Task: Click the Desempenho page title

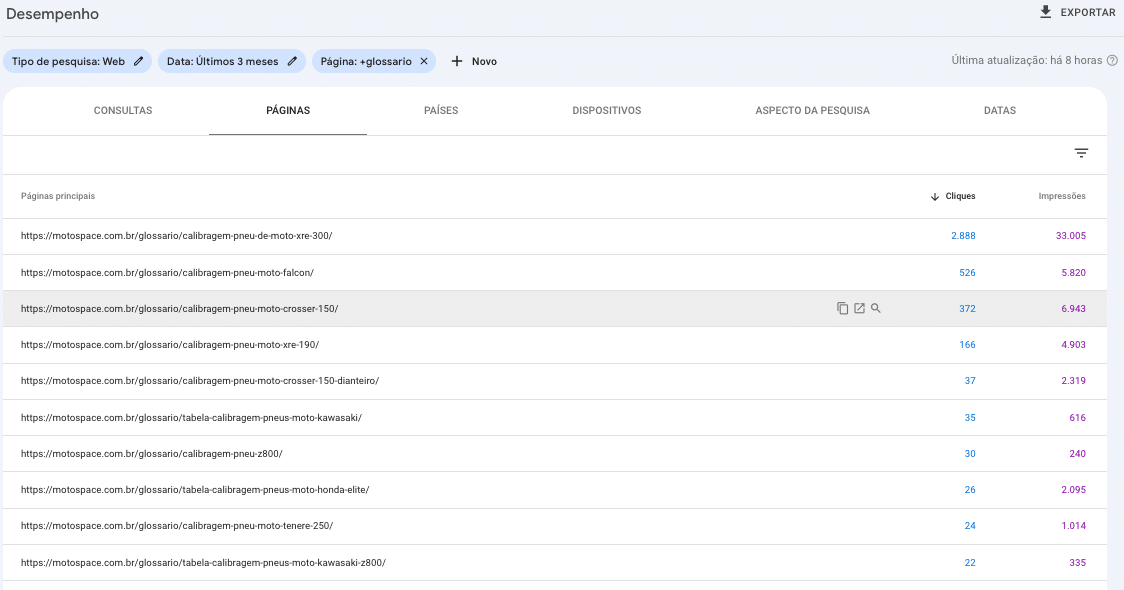Action: [x=52, y=14]
